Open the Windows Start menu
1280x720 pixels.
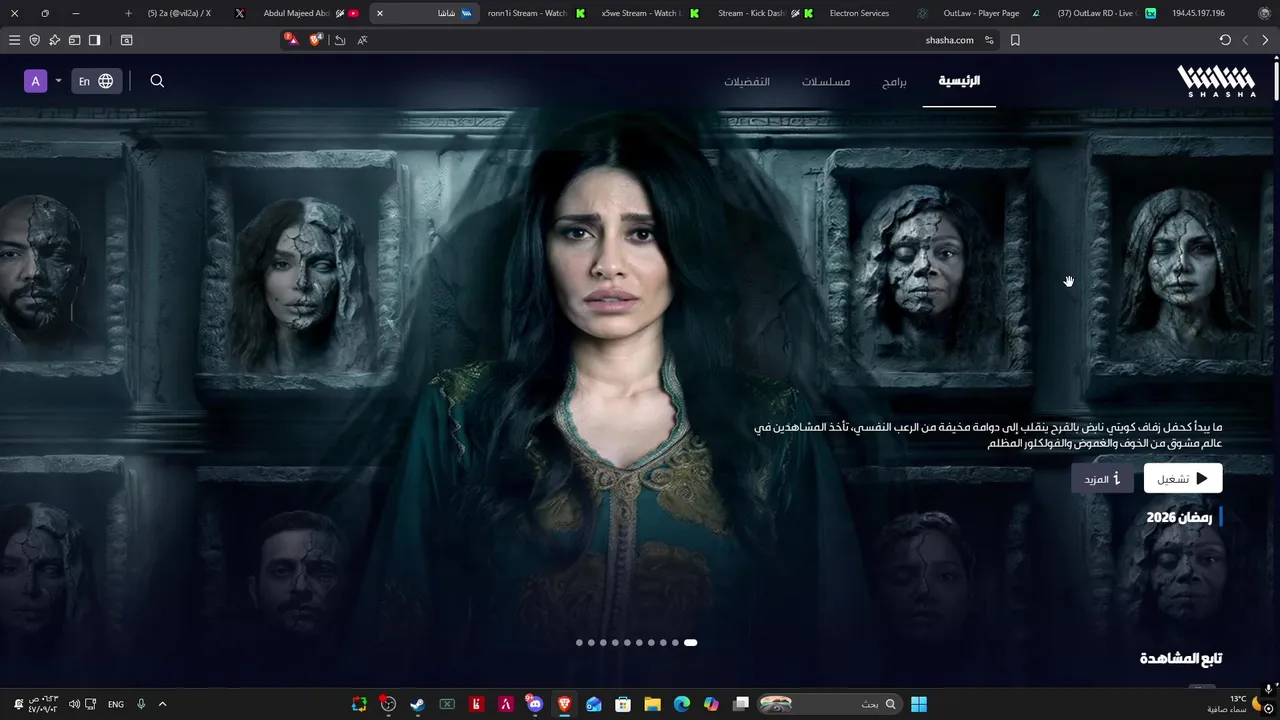coord(919,704)
